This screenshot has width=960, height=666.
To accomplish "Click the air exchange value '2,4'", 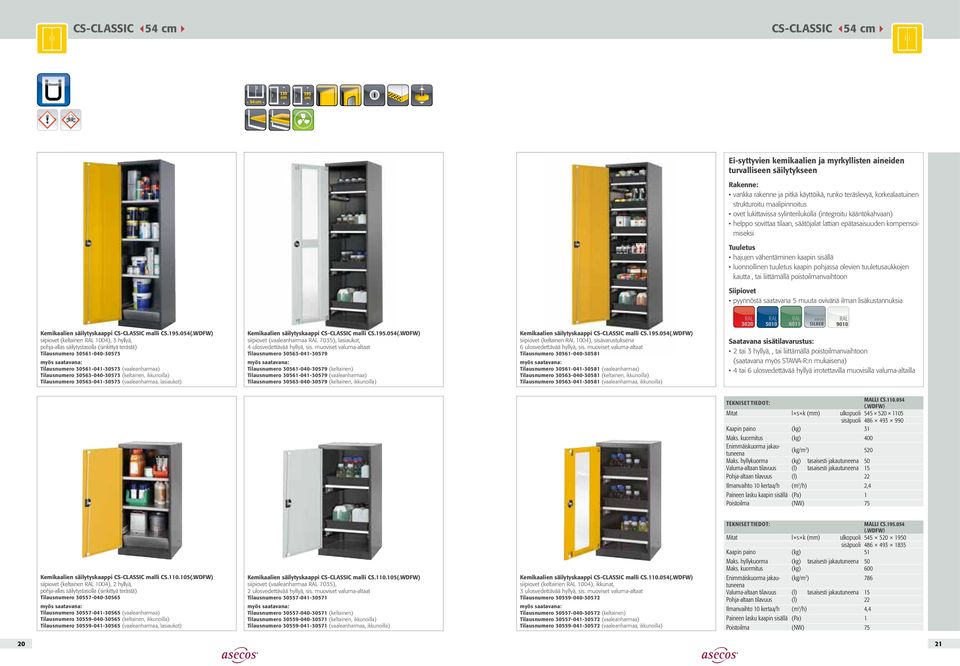I will coord(868,486).
